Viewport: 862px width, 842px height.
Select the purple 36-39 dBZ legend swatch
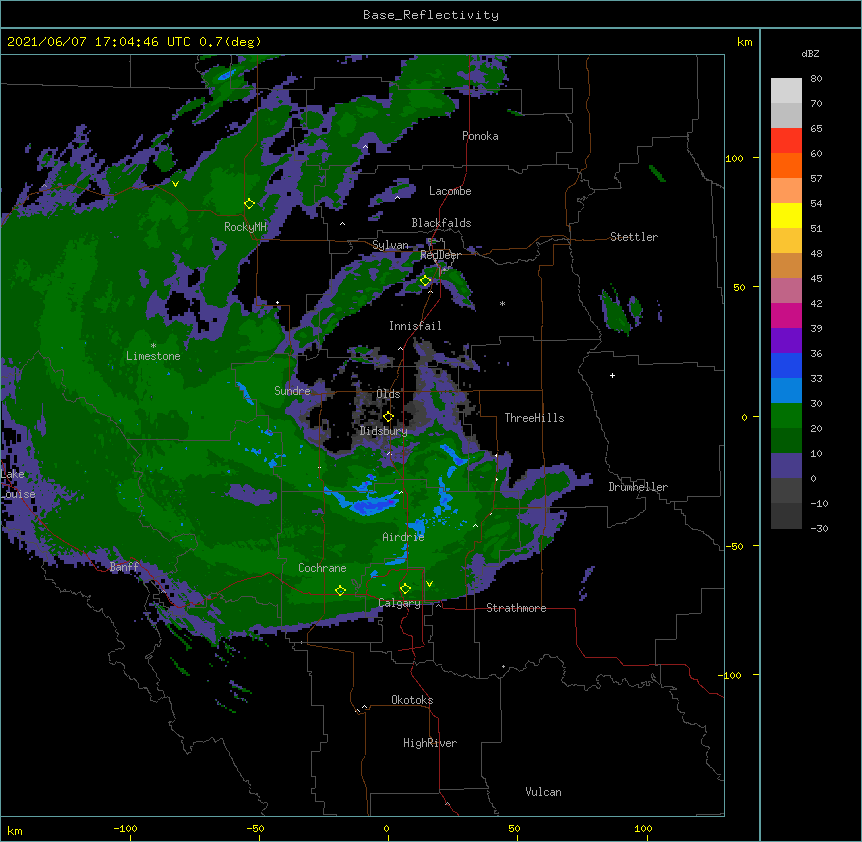(x=786, y=341)
